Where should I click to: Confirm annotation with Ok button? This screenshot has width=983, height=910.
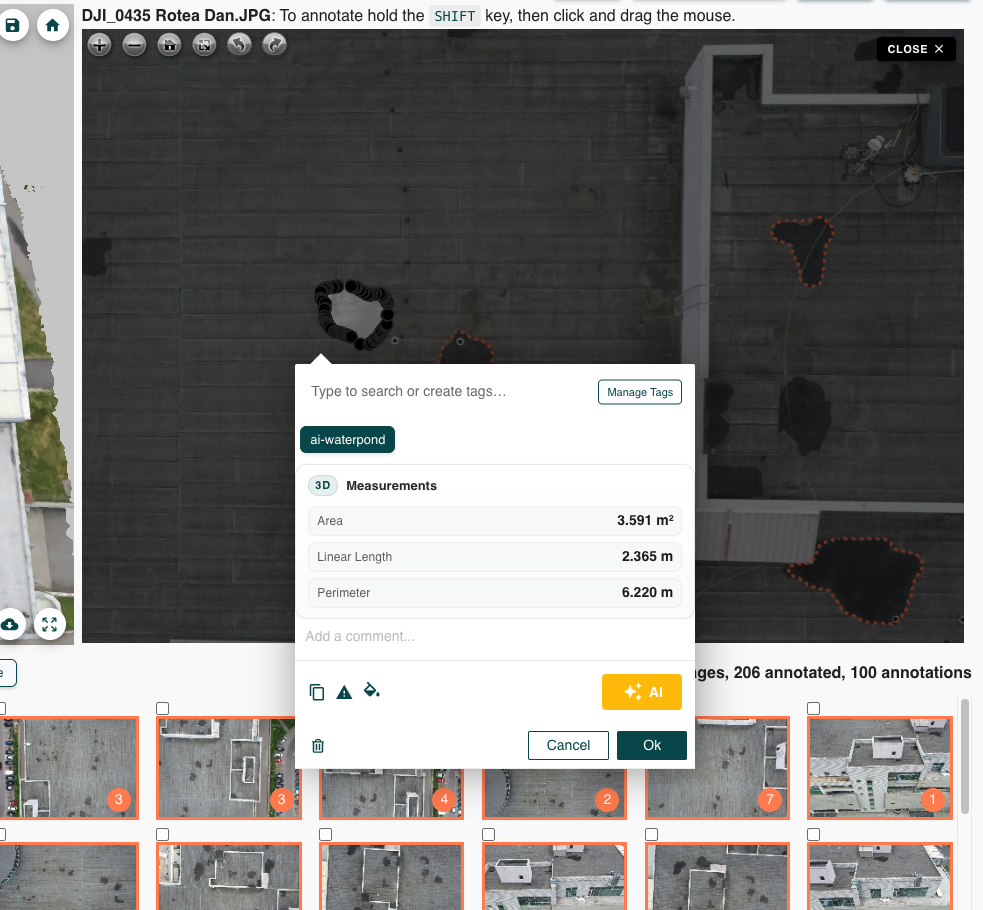(x=652, y=745)
